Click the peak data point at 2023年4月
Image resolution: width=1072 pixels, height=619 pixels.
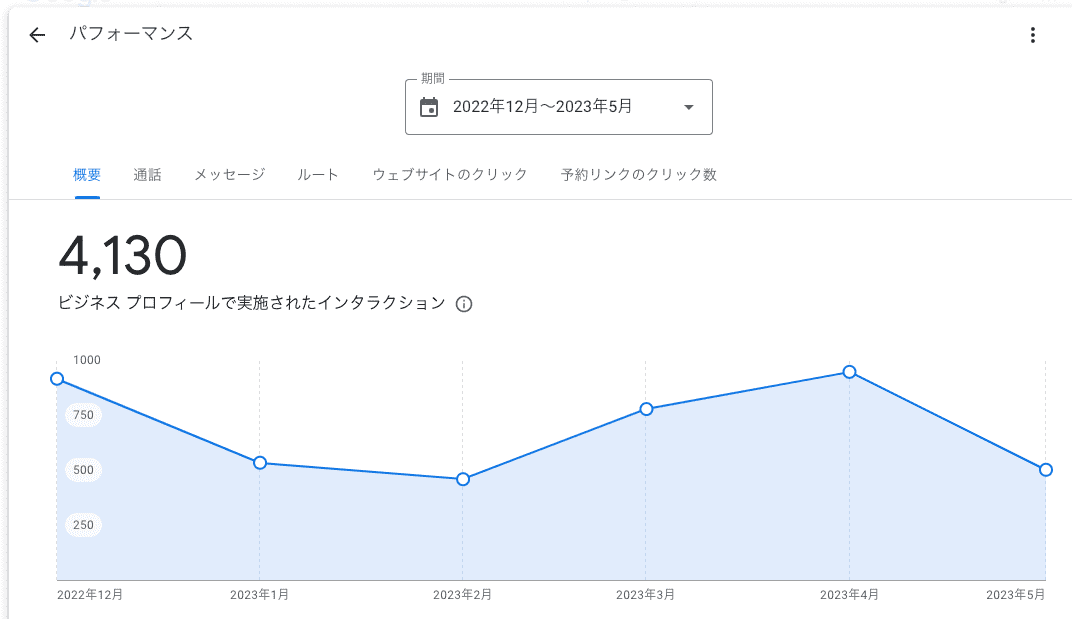coord(850,372)
